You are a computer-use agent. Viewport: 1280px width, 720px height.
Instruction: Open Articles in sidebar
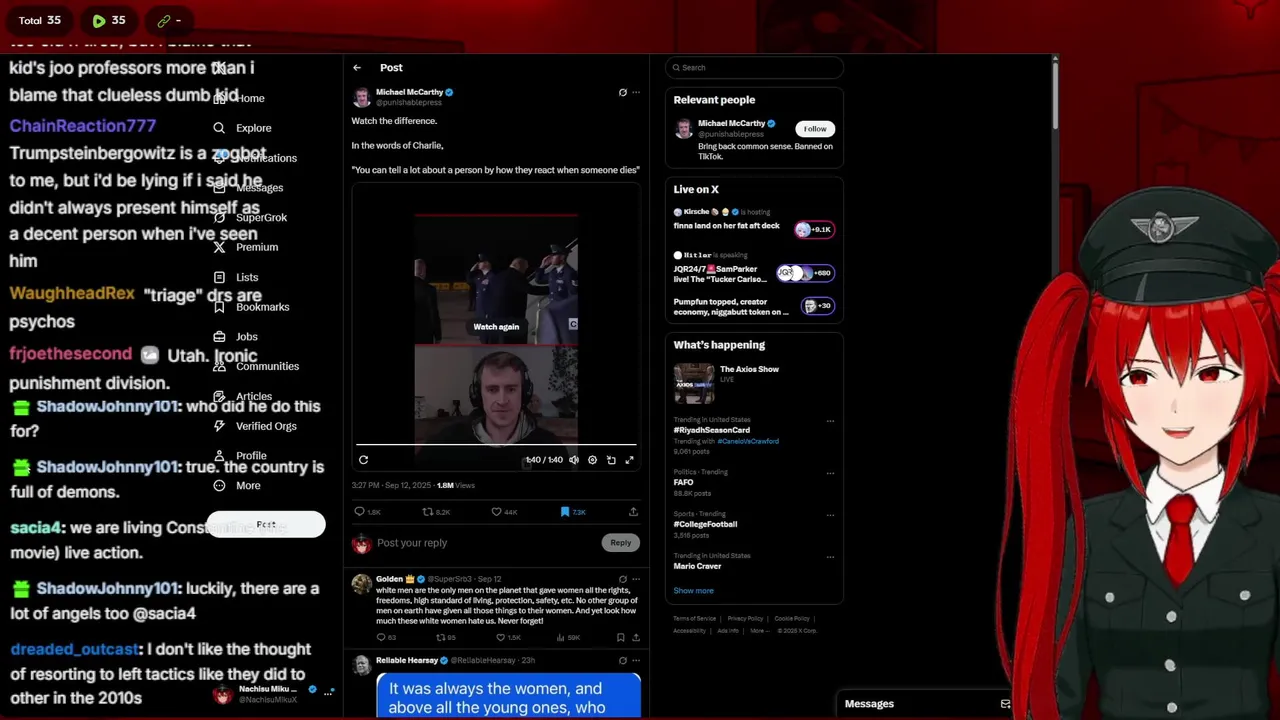[x=242, y=396]
